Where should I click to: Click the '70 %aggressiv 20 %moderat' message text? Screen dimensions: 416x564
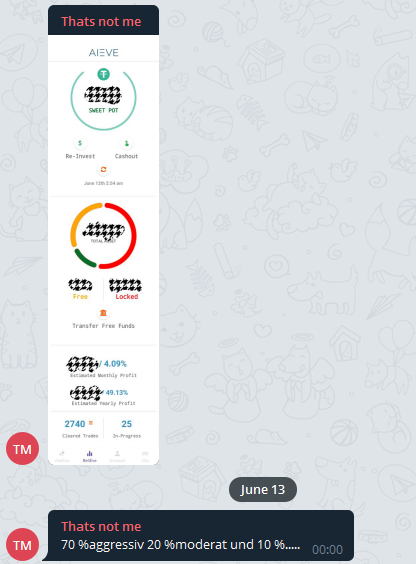[180, 545]
